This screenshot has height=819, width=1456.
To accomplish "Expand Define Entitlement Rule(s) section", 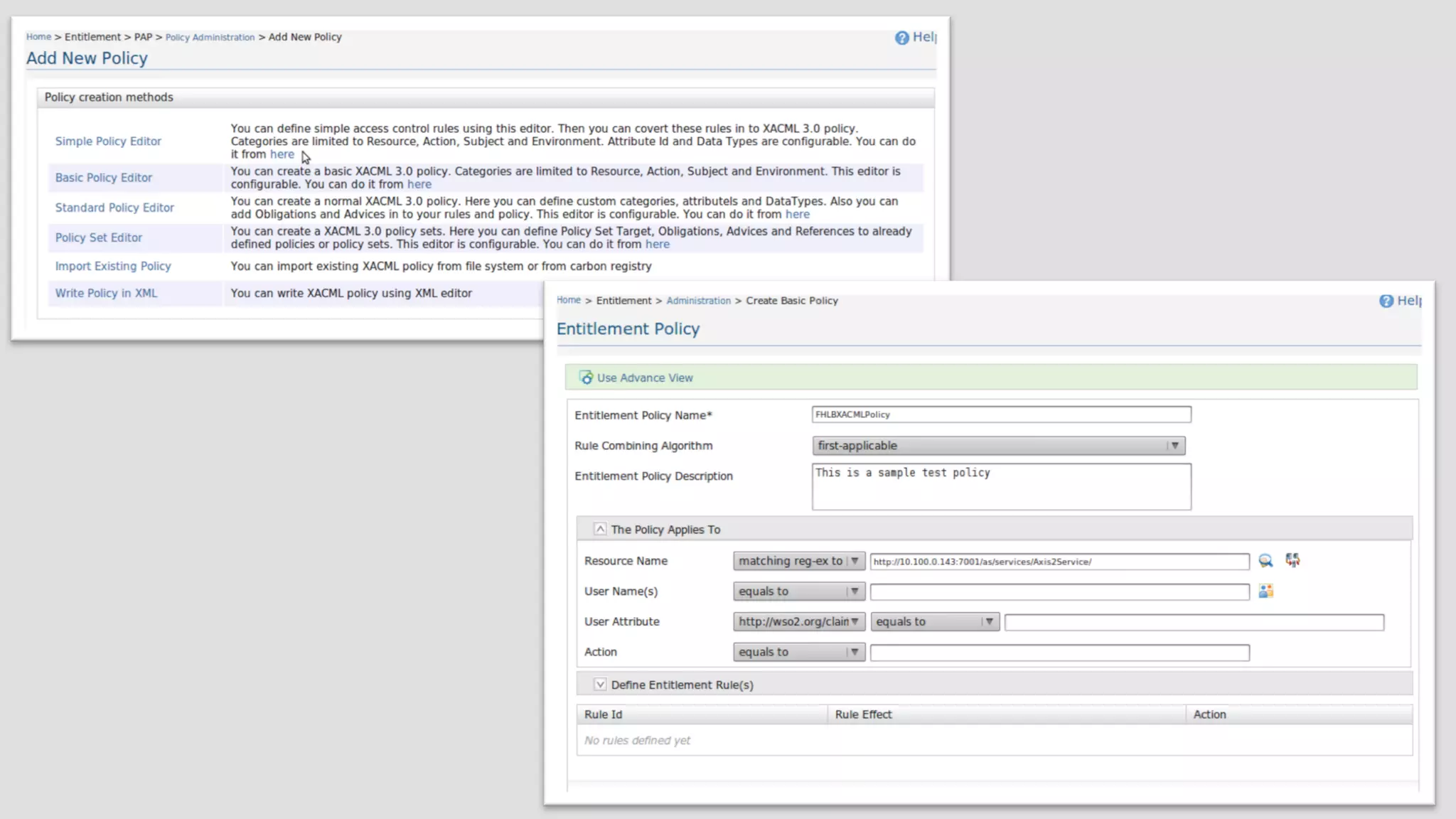I will (600, 684).
